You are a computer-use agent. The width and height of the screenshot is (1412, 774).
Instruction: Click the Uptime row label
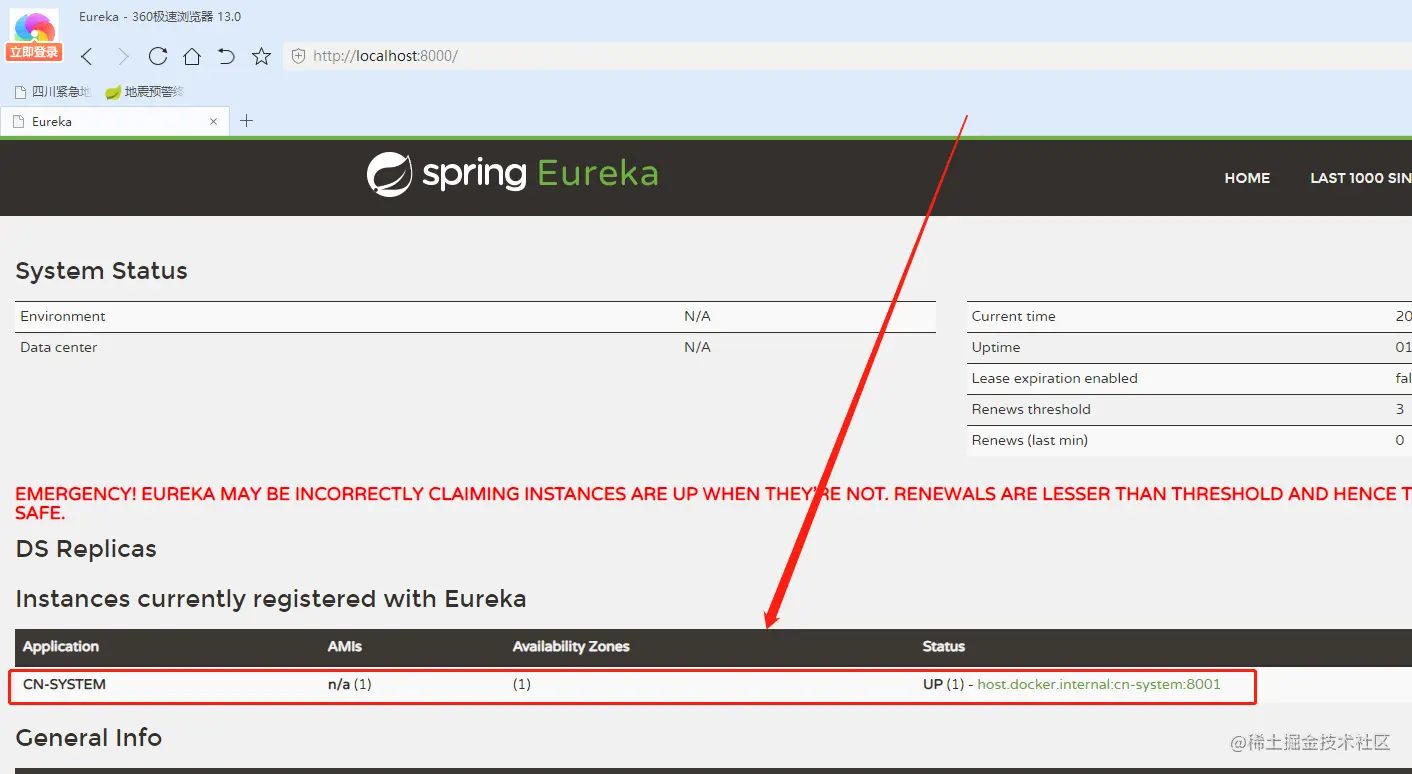pyautogui.click(x=996, y=347)
